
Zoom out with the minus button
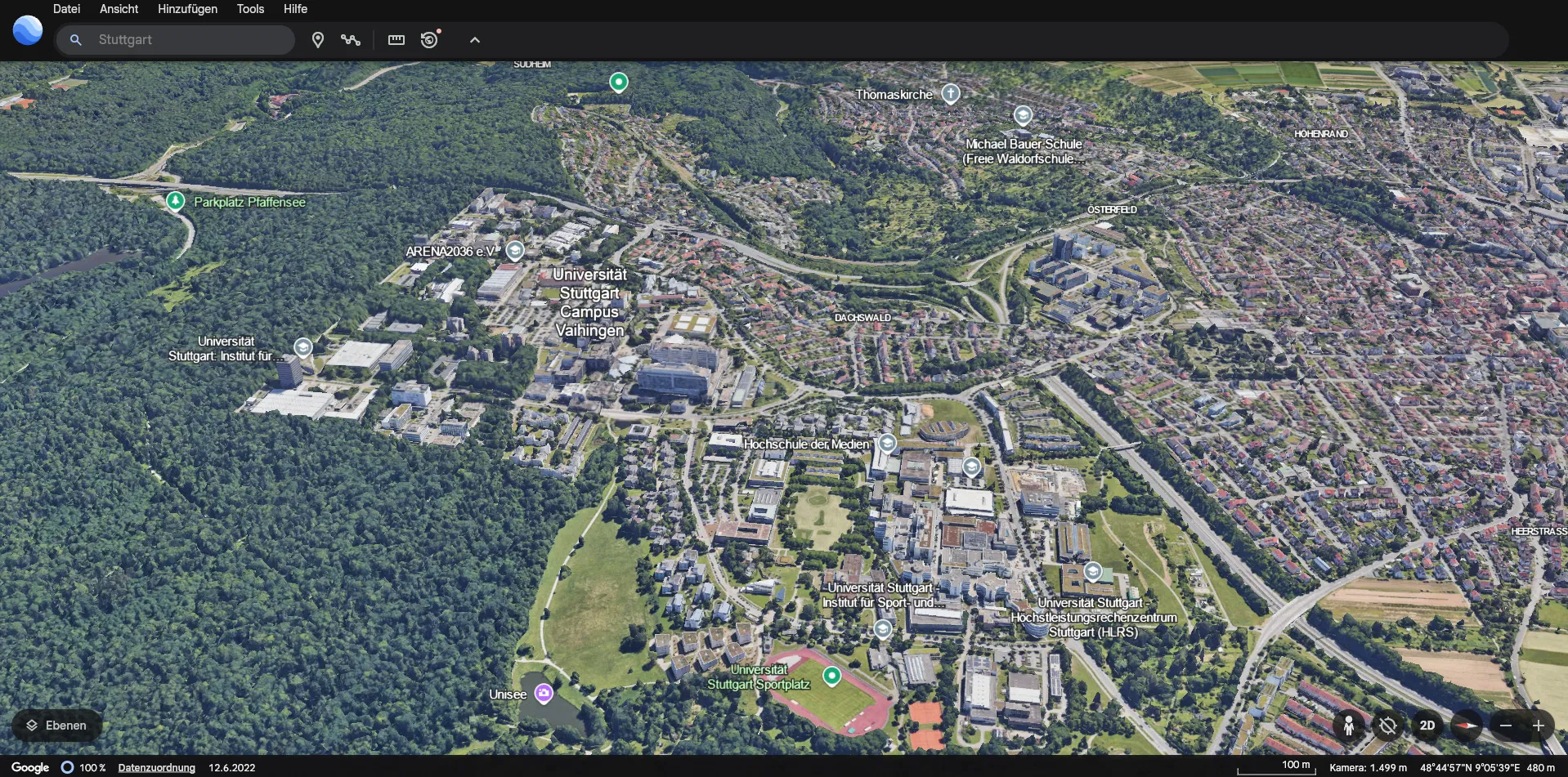[1506, 726]
